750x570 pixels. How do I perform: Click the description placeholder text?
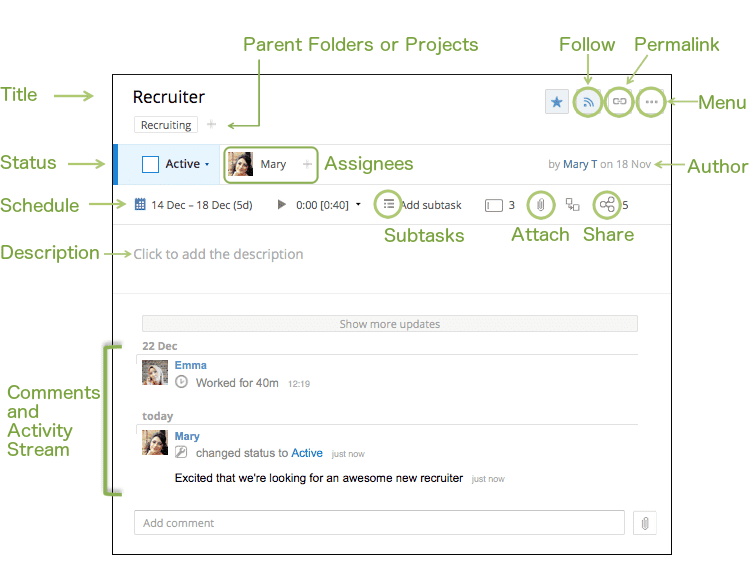(218, 254)
